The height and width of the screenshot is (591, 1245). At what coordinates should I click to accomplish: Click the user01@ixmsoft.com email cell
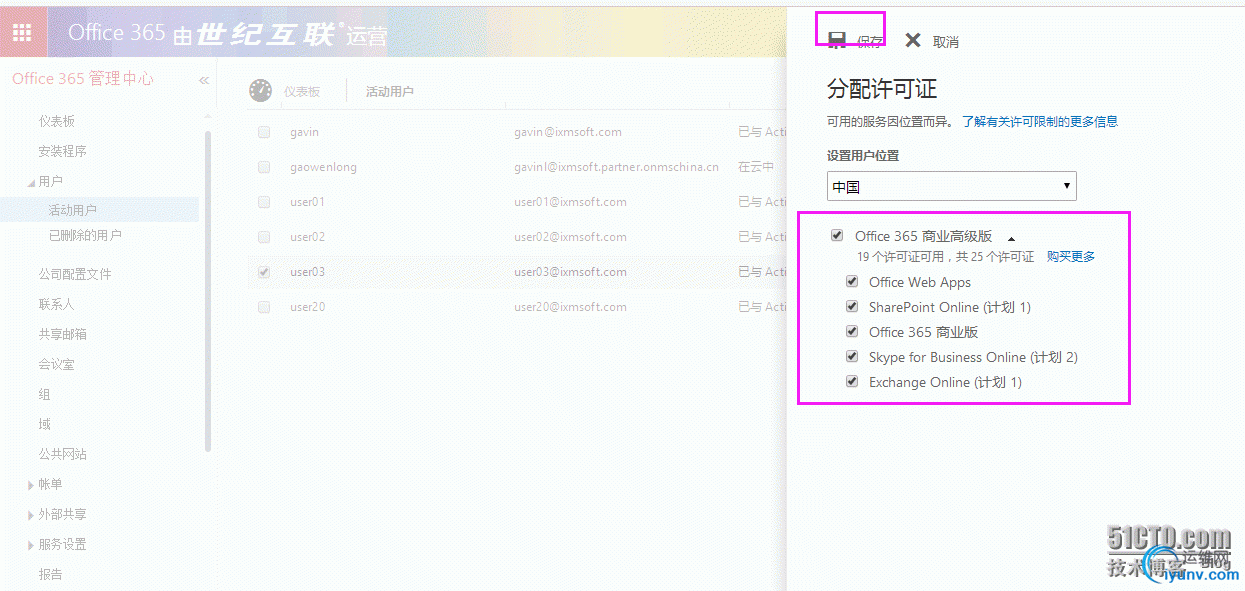click(x=570, y=202)
